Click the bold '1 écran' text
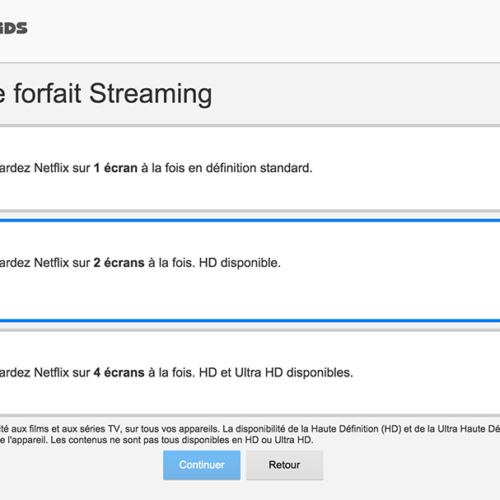This screenshot has height=500, width=500. pyautogui.click(x=116, y=168)
